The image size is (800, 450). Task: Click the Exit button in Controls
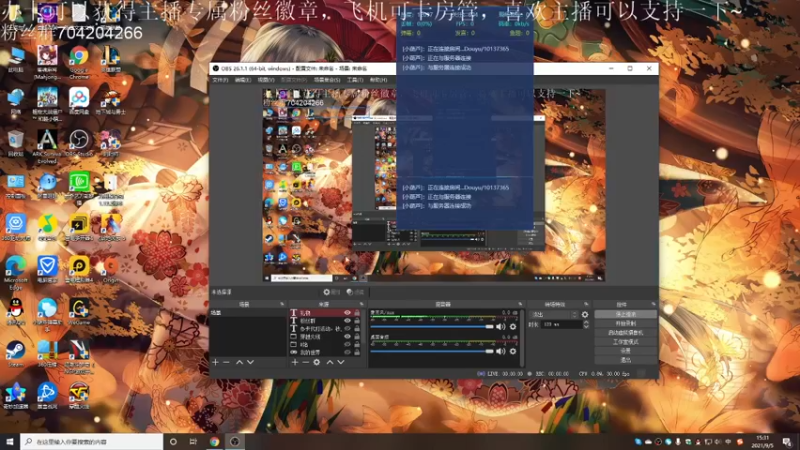tap(626, 360)
